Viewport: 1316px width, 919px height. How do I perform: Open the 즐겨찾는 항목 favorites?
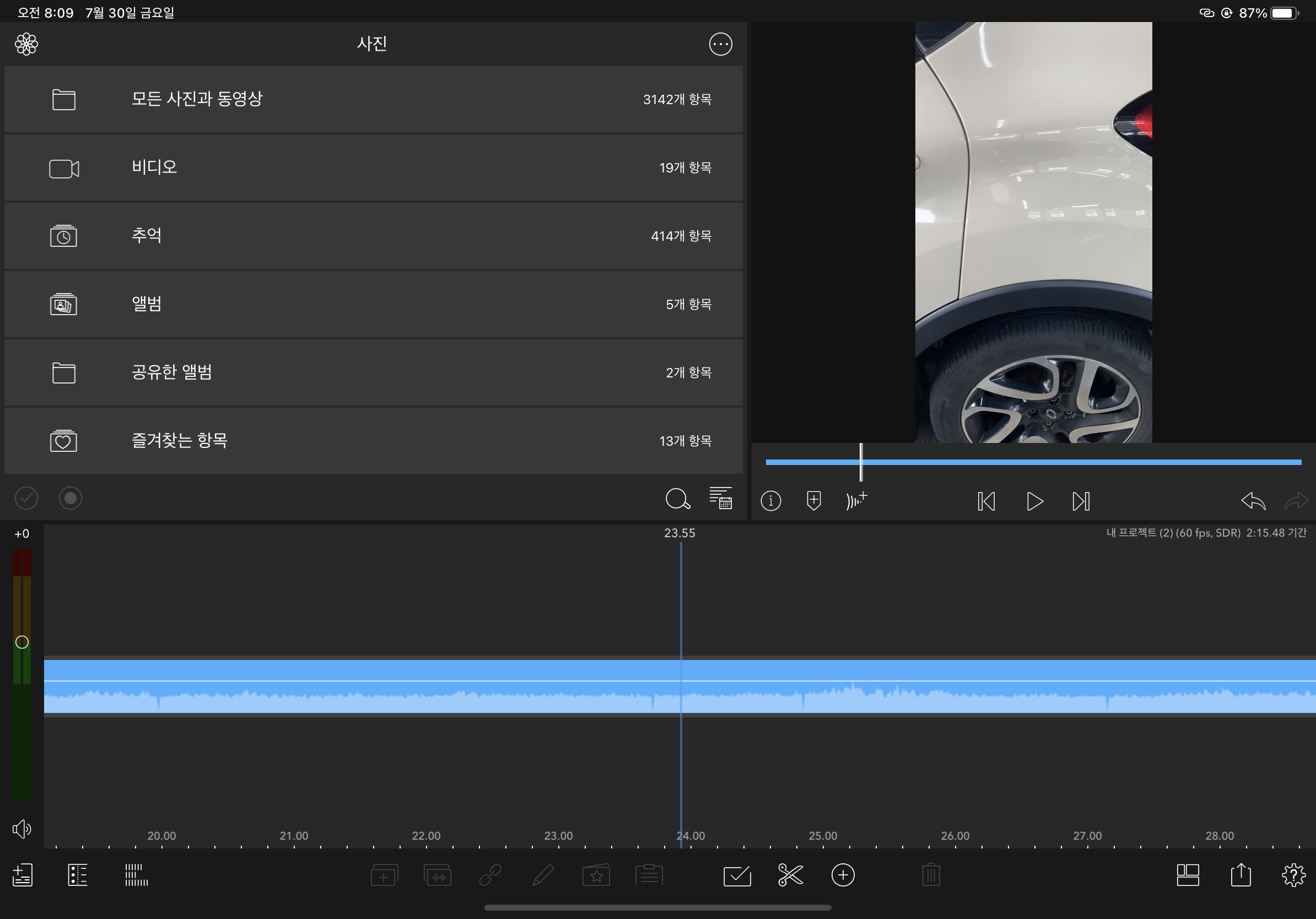tap(373, 441)
